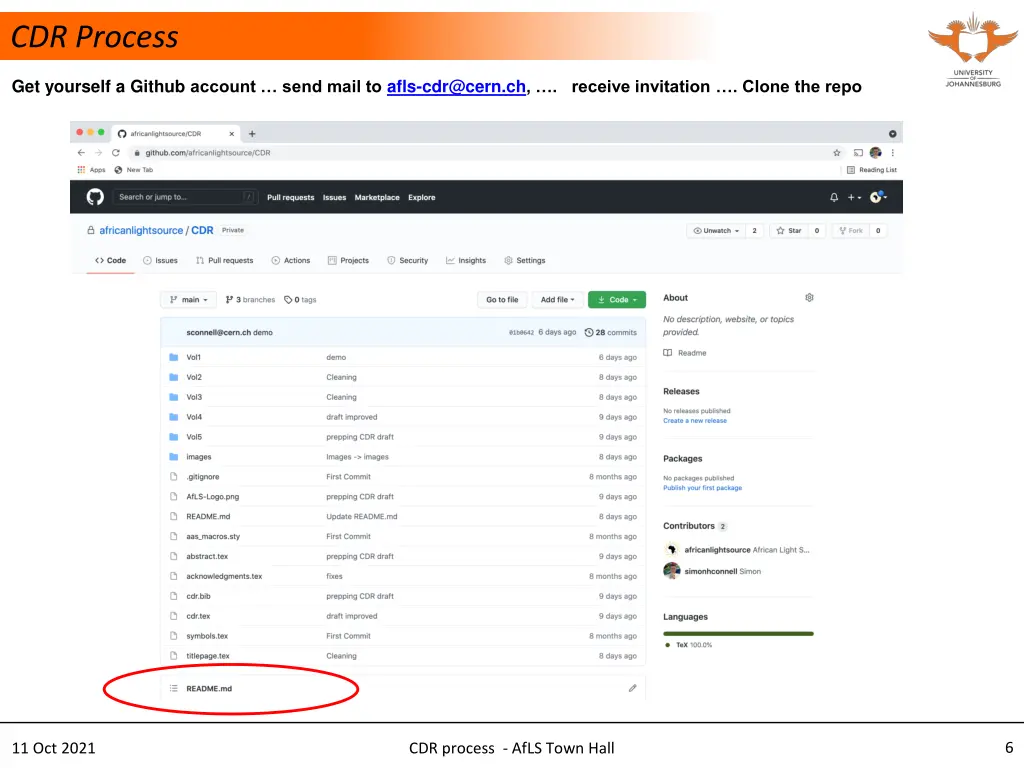Open the .gitignore file
Screen dimensions: 1024x768
point(202,477)
